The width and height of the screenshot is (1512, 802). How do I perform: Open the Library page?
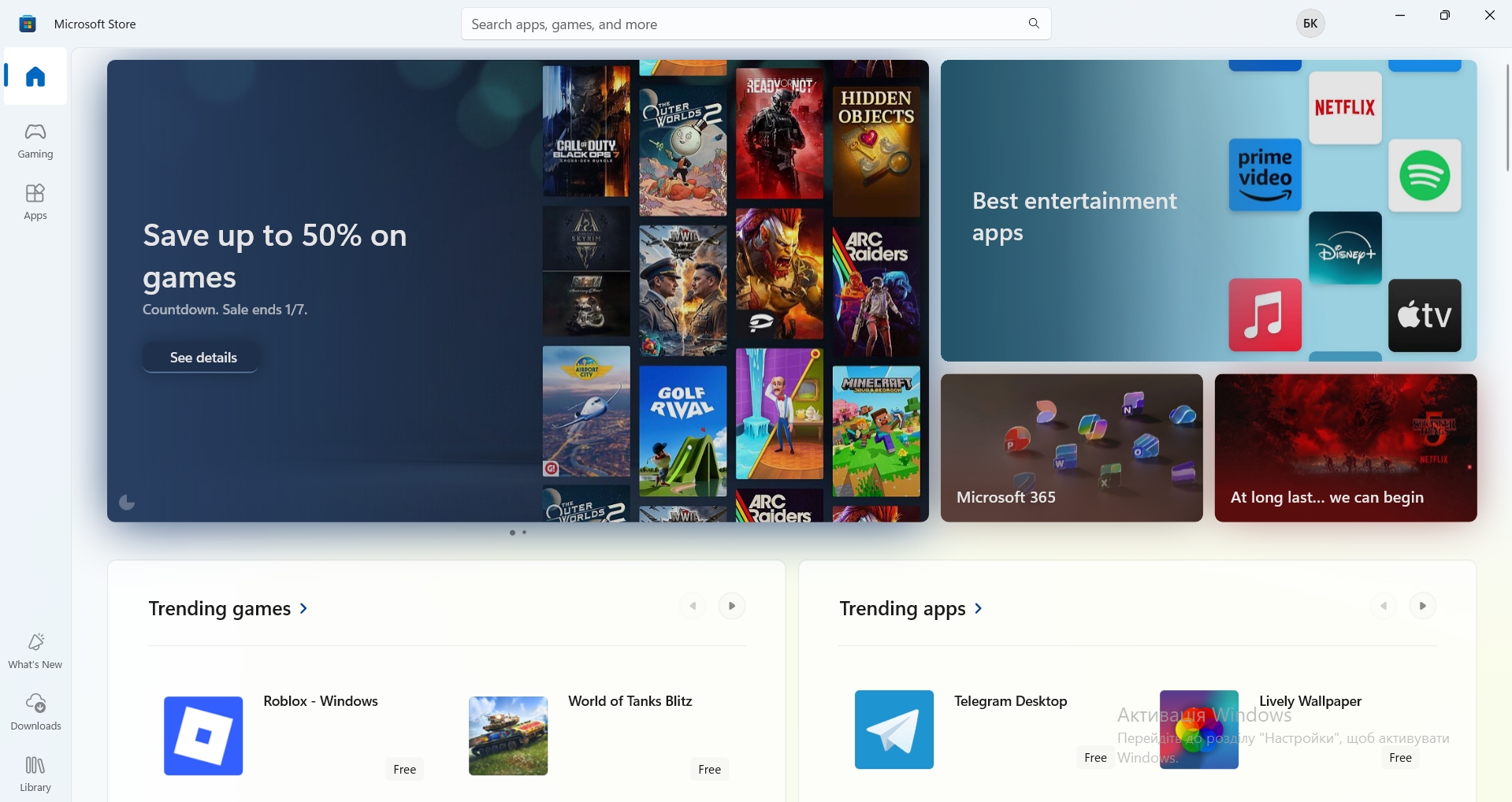coord(35,774)
